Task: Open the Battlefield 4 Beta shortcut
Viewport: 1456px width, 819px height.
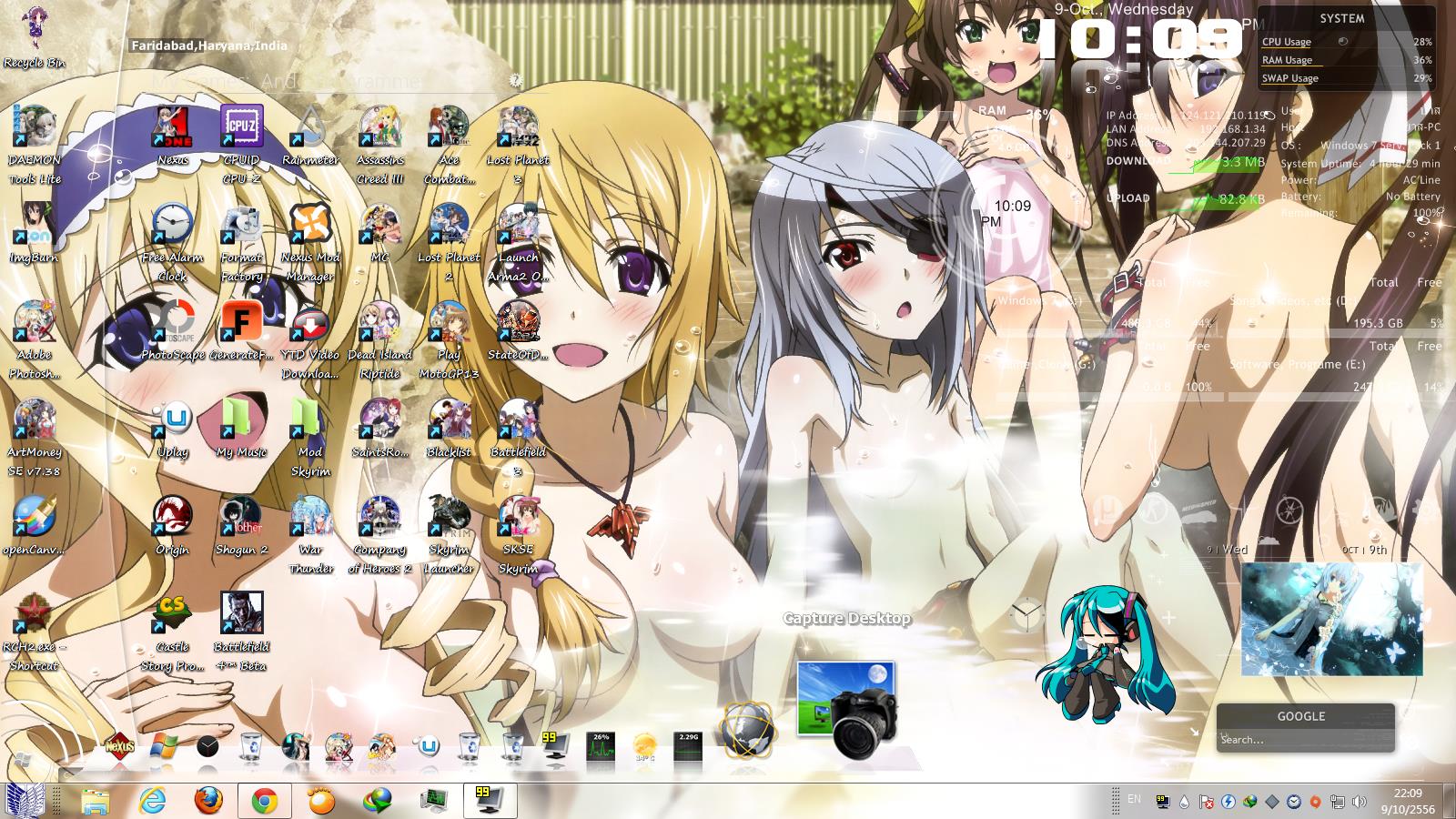Action: tap(241, 632)
